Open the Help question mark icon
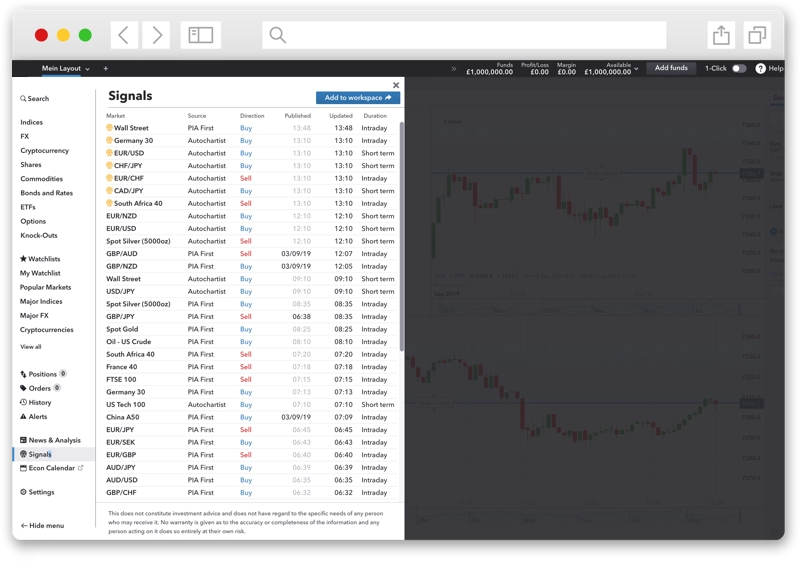The width and height of the screenshot is (800, 564). pos(760,68)
